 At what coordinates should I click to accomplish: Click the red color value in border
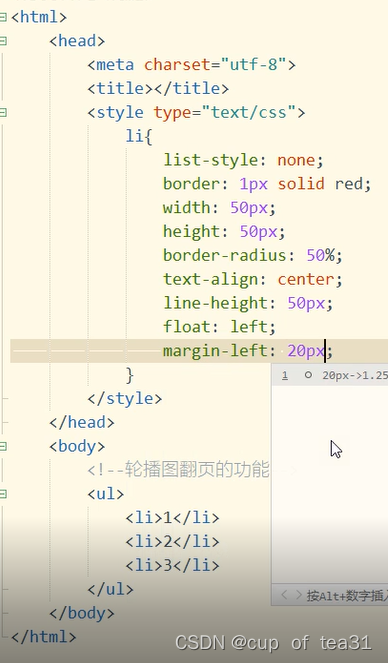tap(348, 184)
